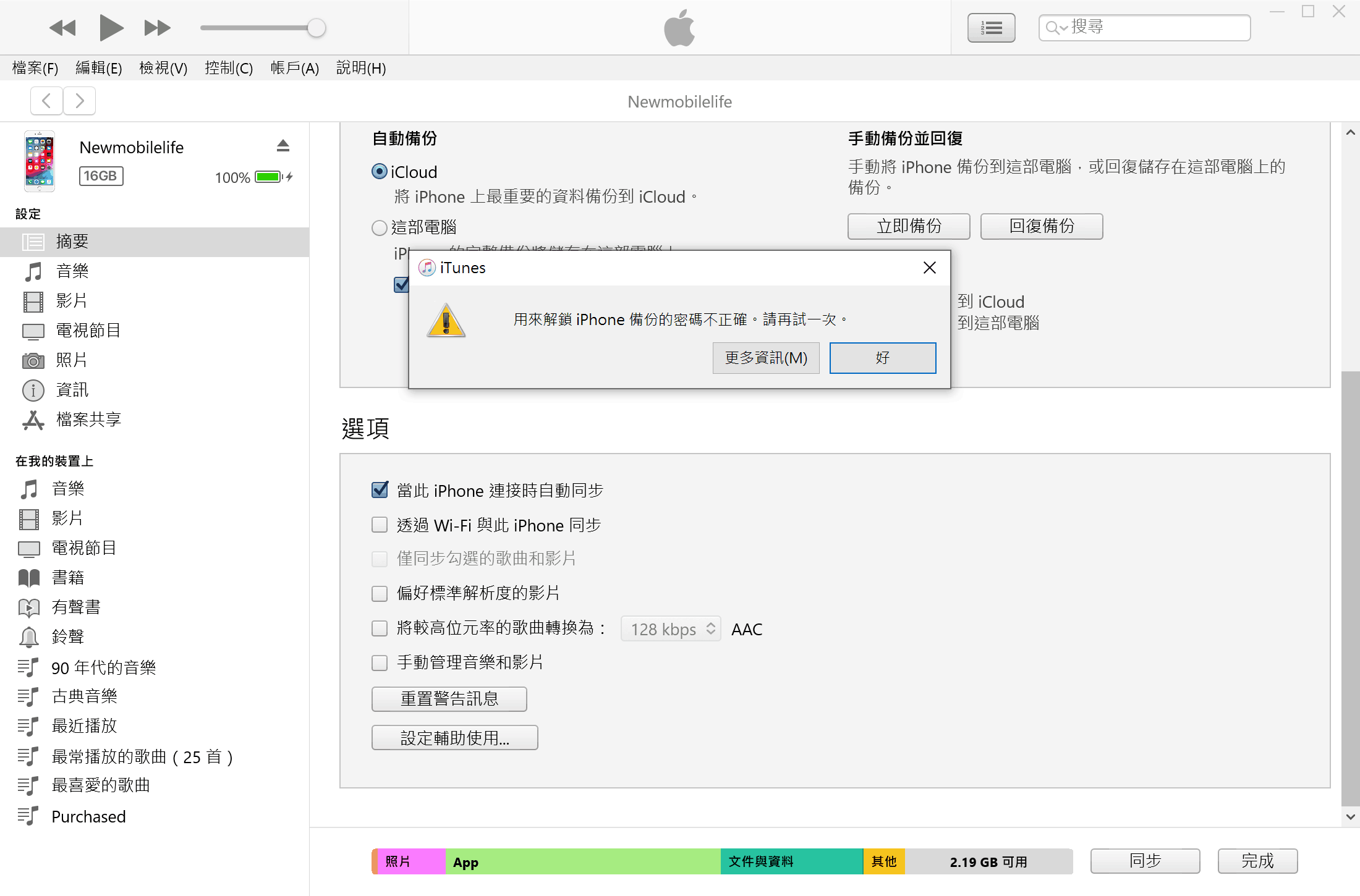Select the 這部電腦 backup radio button
The image size is (1360, 896).
pos(380,228)
